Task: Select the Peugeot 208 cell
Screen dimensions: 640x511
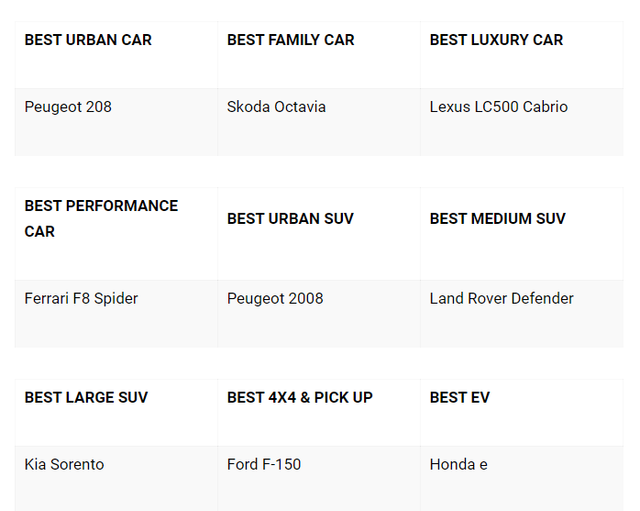Action: [x=68, y=107]
